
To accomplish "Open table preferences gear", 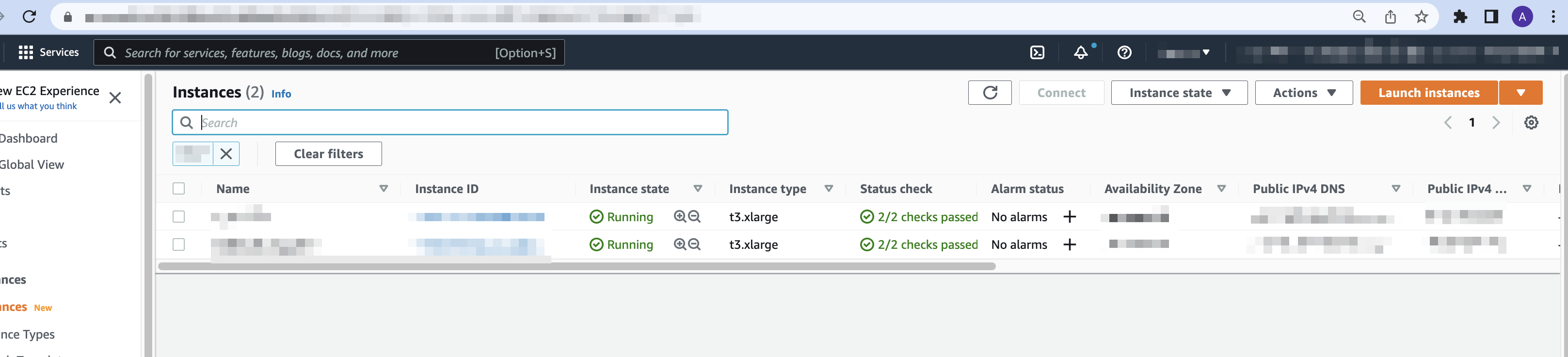I will pyautogui.click(x=1531, y=122).
